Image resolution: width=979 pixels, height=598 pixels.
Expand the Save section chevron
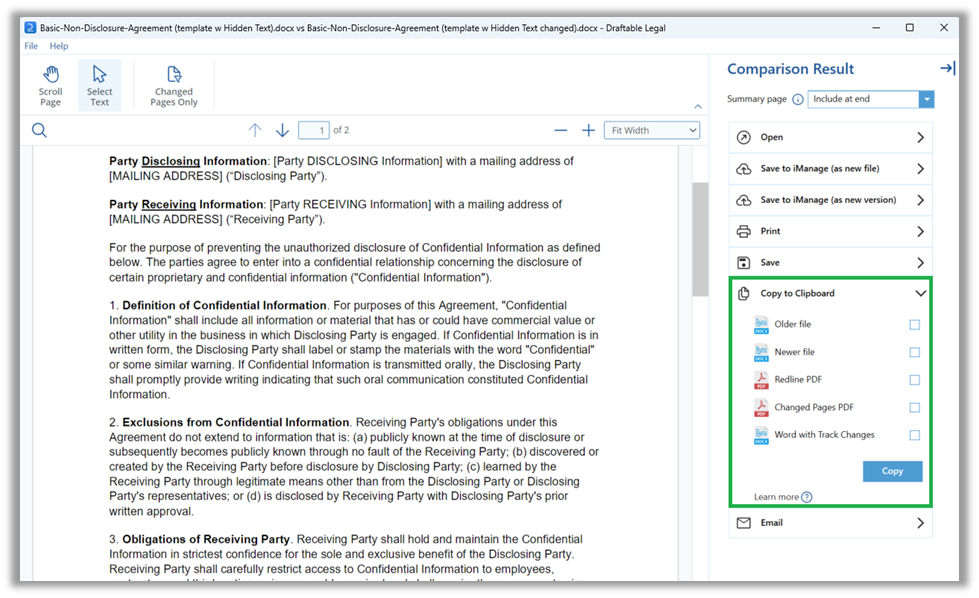920,262
